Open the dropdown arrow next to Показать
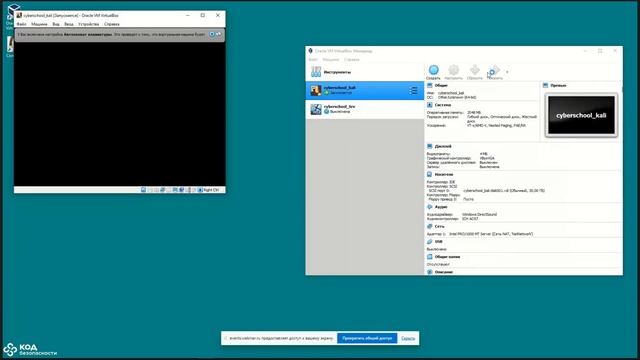Viewport: 640px width, 360px height. (507, 72)
